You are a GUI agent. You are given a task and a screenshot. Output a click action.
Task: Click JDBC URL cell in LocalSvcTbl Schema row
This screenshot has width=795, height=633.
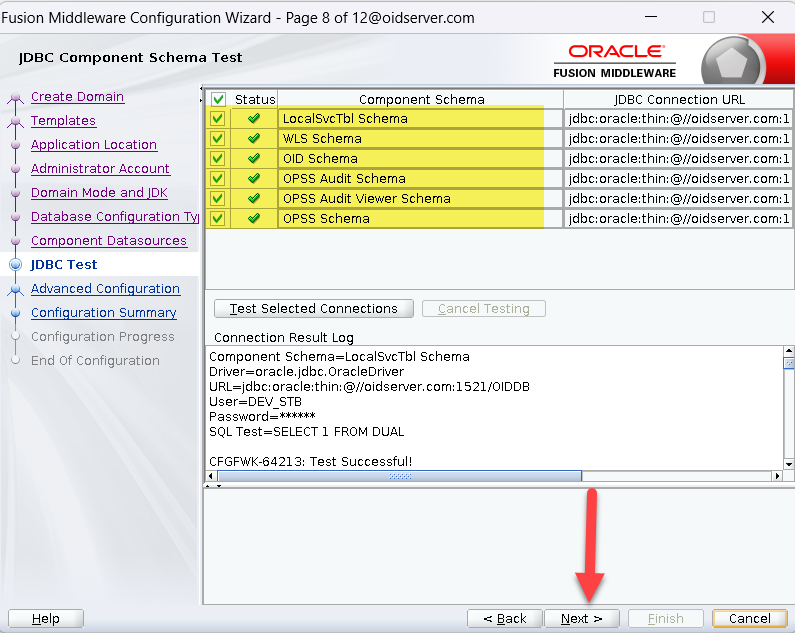click(678, 119)
